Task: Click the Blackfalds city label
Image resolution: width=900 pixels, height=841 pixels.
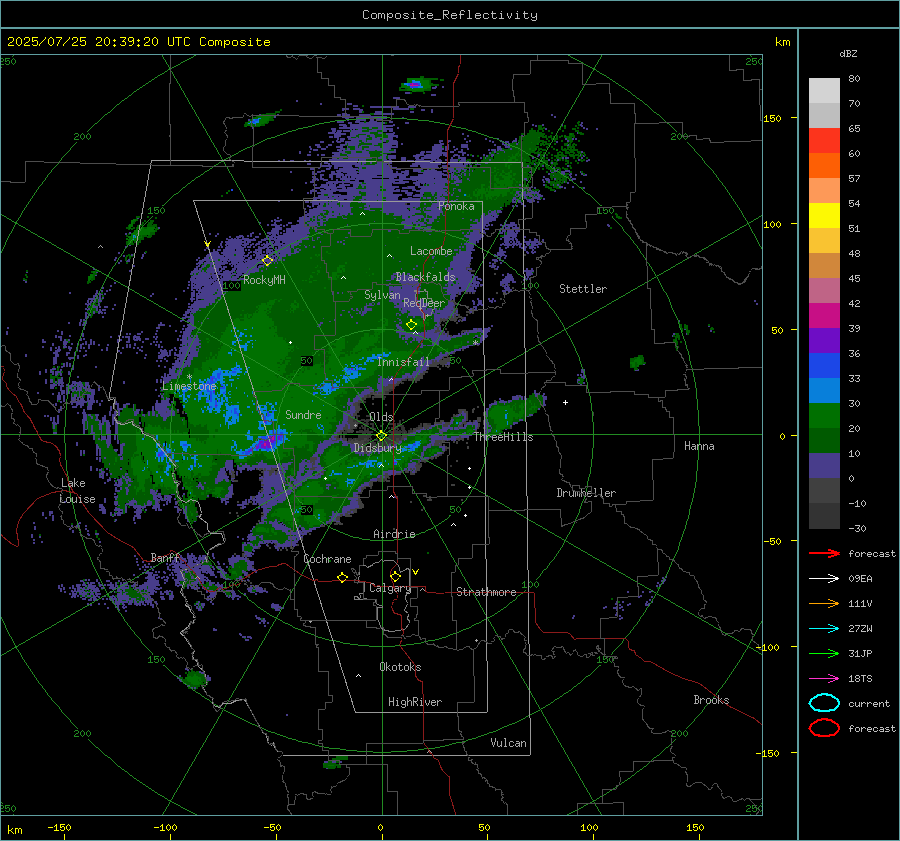Action: [x=425, y=277]
